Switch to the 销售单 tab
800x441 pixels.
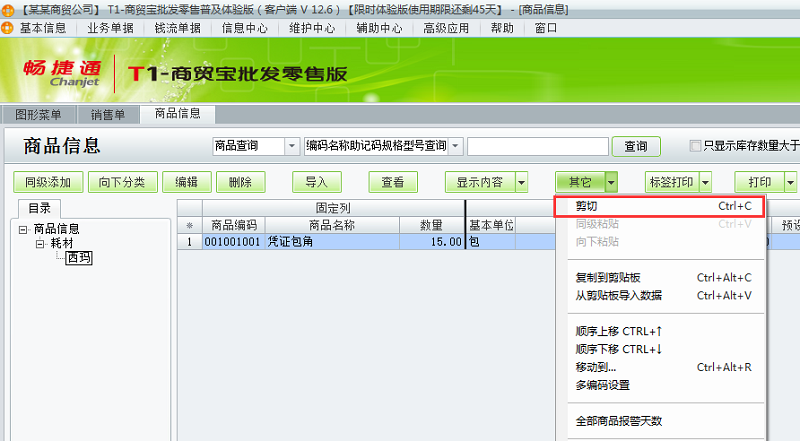point(108,115)
